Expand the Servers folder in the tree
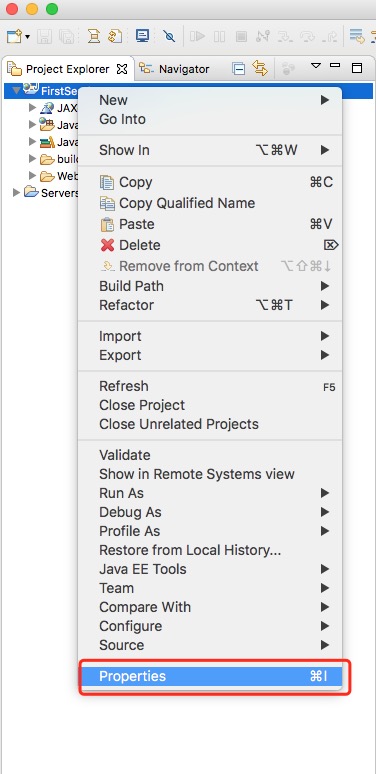This screenshot has width=376, height=774. [x=16, y=193]
